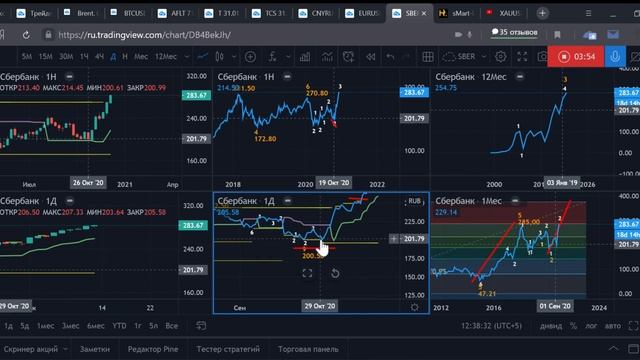Click the undo arrow icon
Image resolution: width=640 pixels, height=360 pixels.
coord(390,57)
